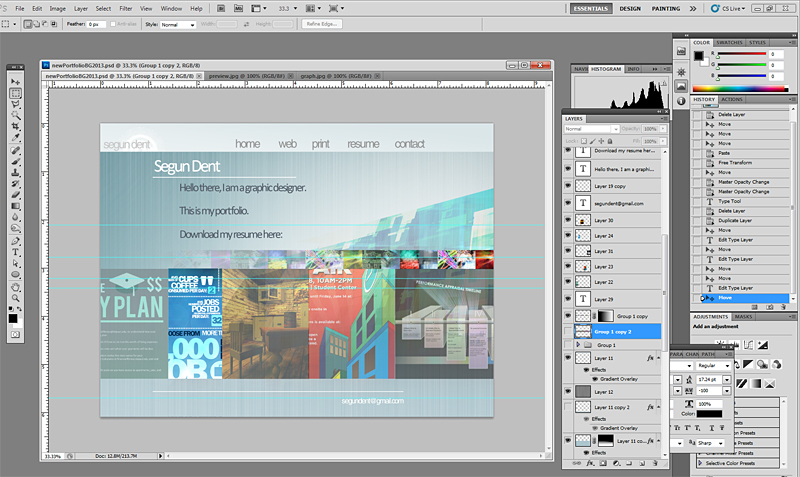This screenshot has height=477, width=800.
Task: Switch to graph.jpg document tab
Action: pos(335,76)
